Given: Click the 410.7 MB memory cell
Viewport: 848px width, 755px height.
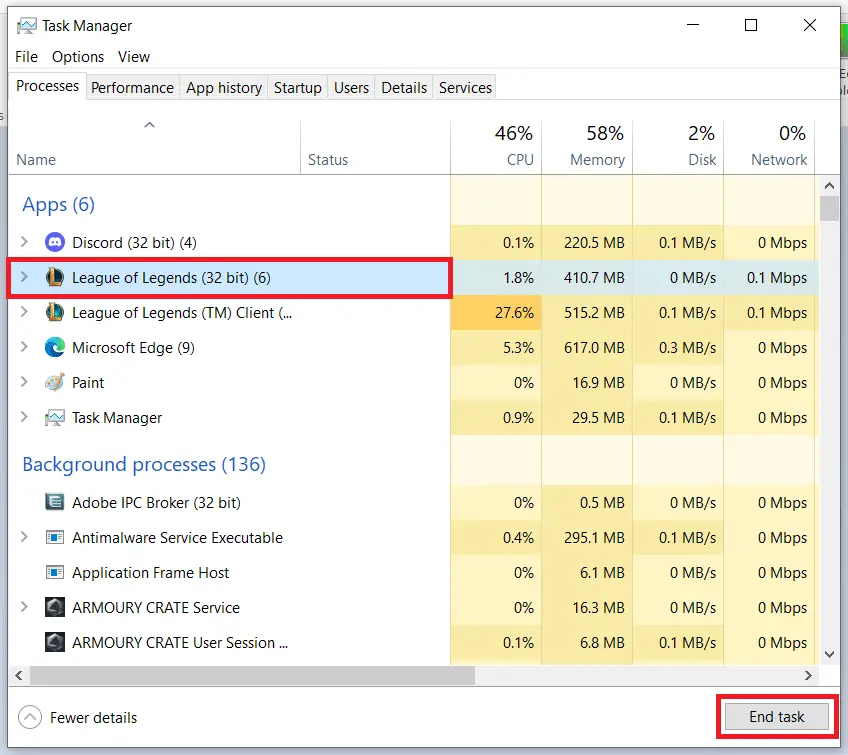Looking at the screenshot, I should [x=587, y=277].
